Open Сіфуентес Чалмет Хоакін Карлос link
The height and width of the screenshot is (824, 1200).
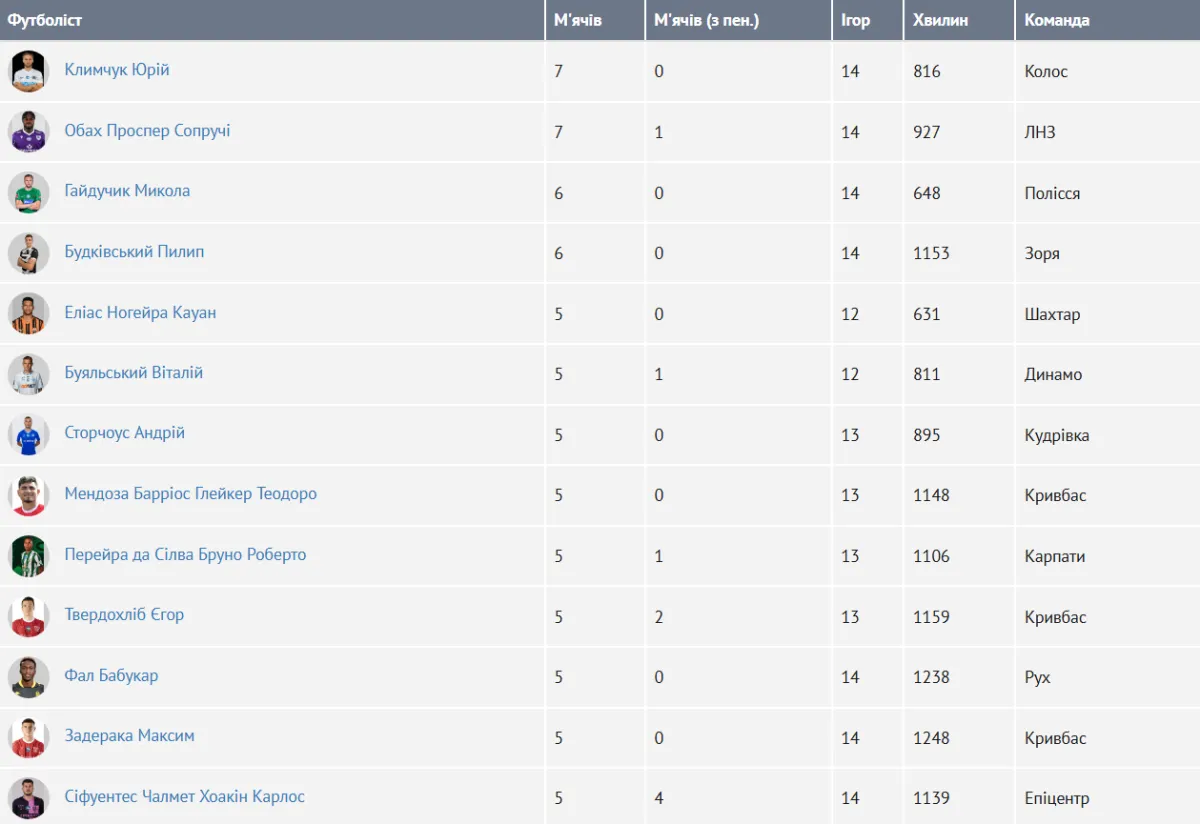point(185,797)
